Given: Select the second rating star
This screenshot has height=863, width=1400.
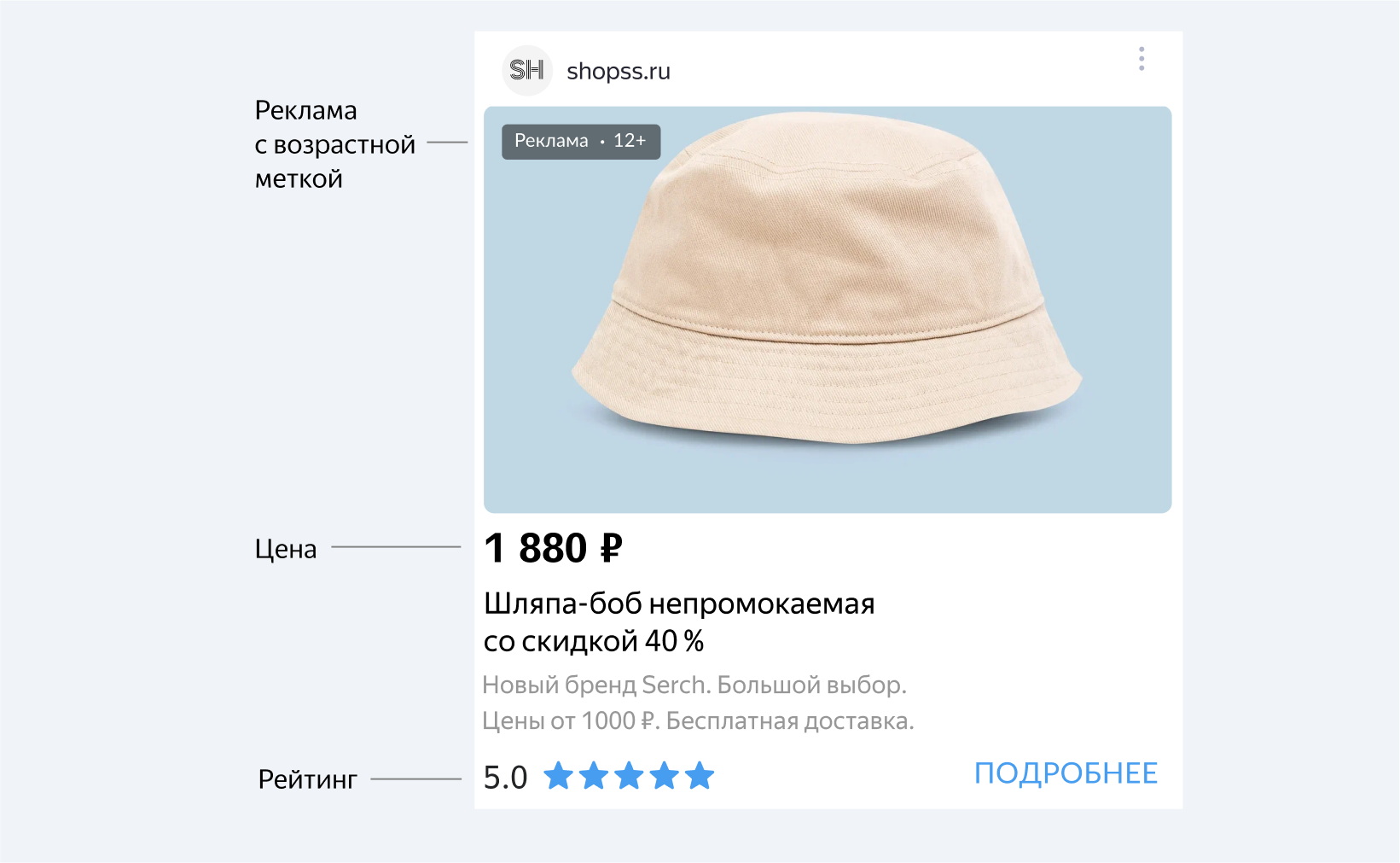Looking at the screenshot, I should pyautogui.click(x=594, y=776).
